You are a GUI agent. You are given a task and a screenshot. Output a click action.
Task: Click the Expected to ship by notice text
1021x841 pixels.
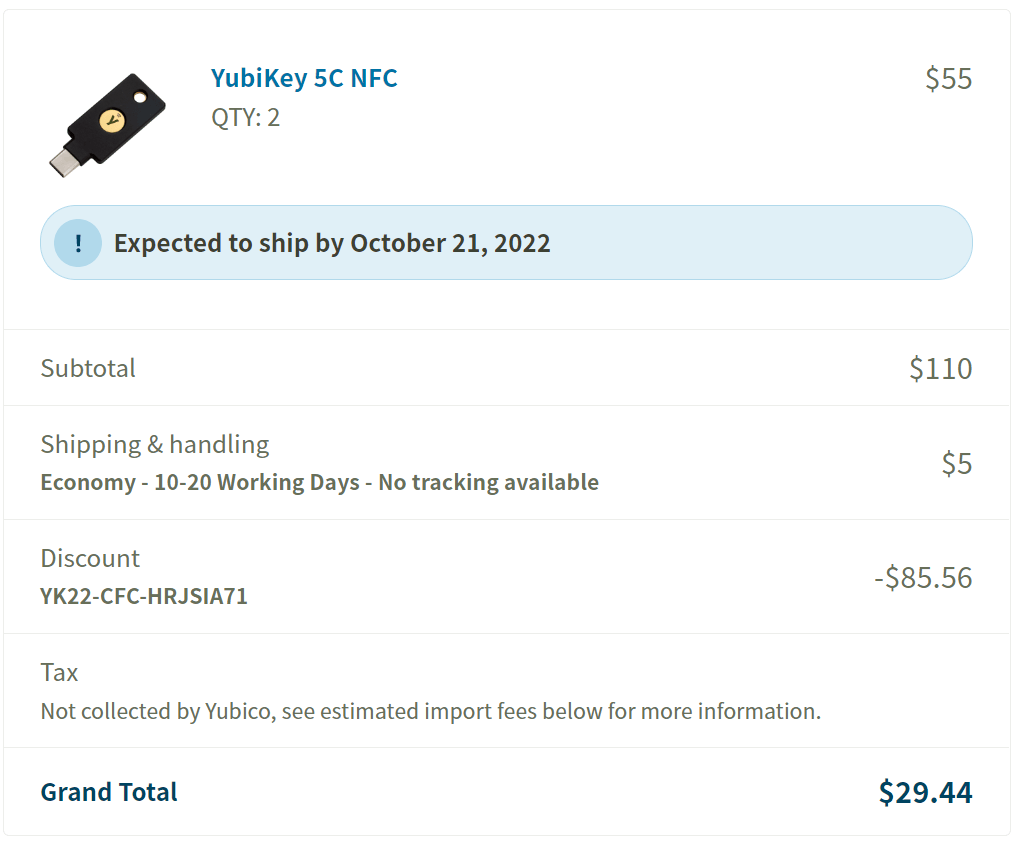tap(332, 243)
